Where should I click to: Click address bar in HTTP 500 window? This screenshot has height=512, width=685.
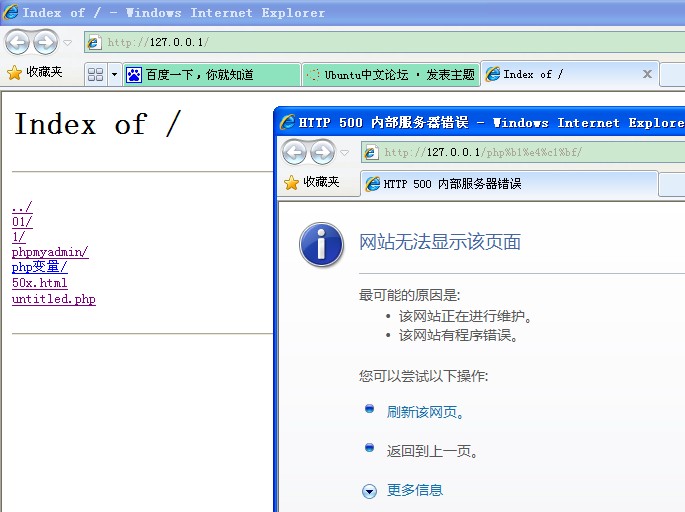pyautogui.click(x=523, y=152)
